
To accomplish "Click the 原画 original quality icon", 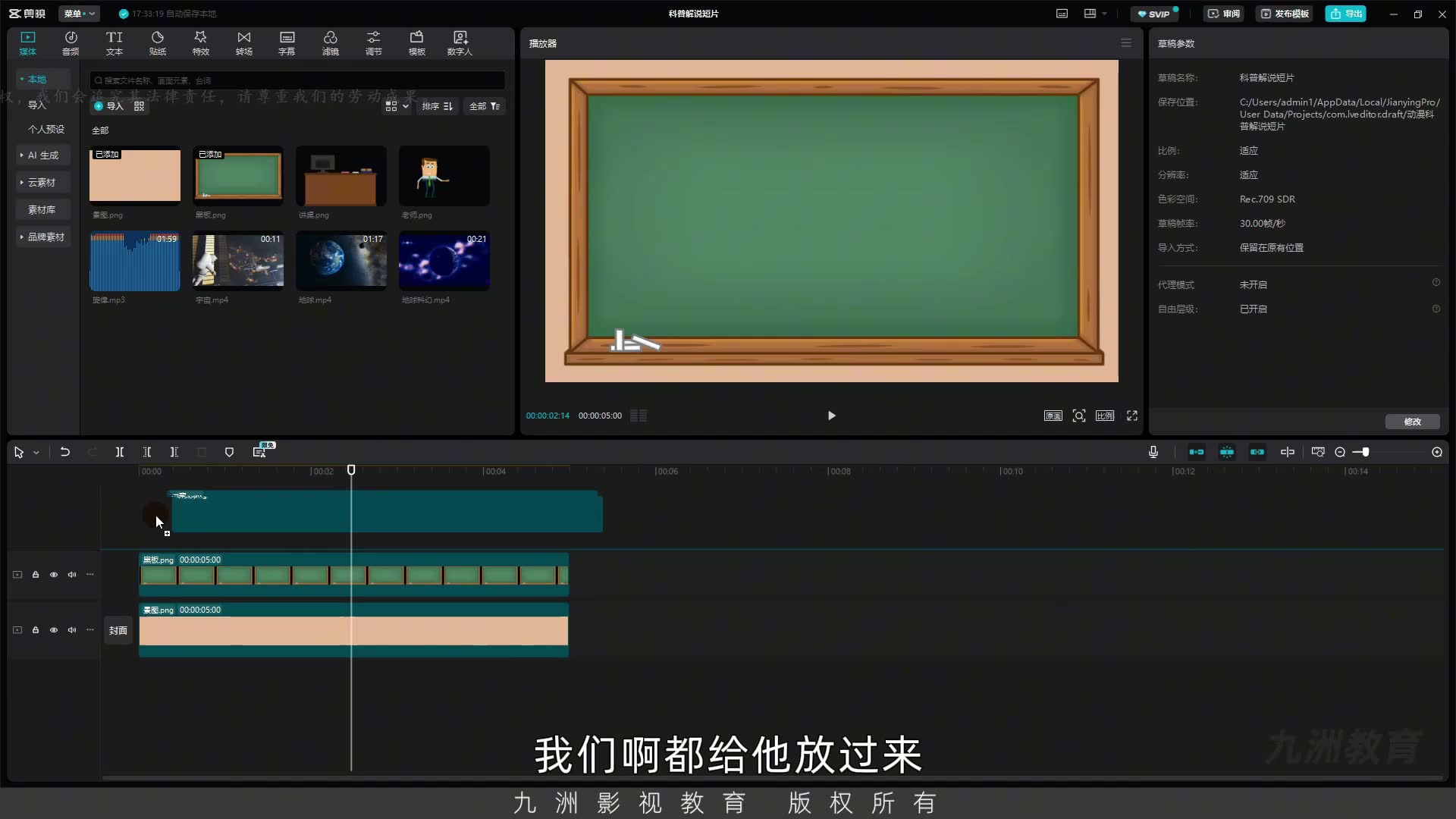I will (1053, 416).
